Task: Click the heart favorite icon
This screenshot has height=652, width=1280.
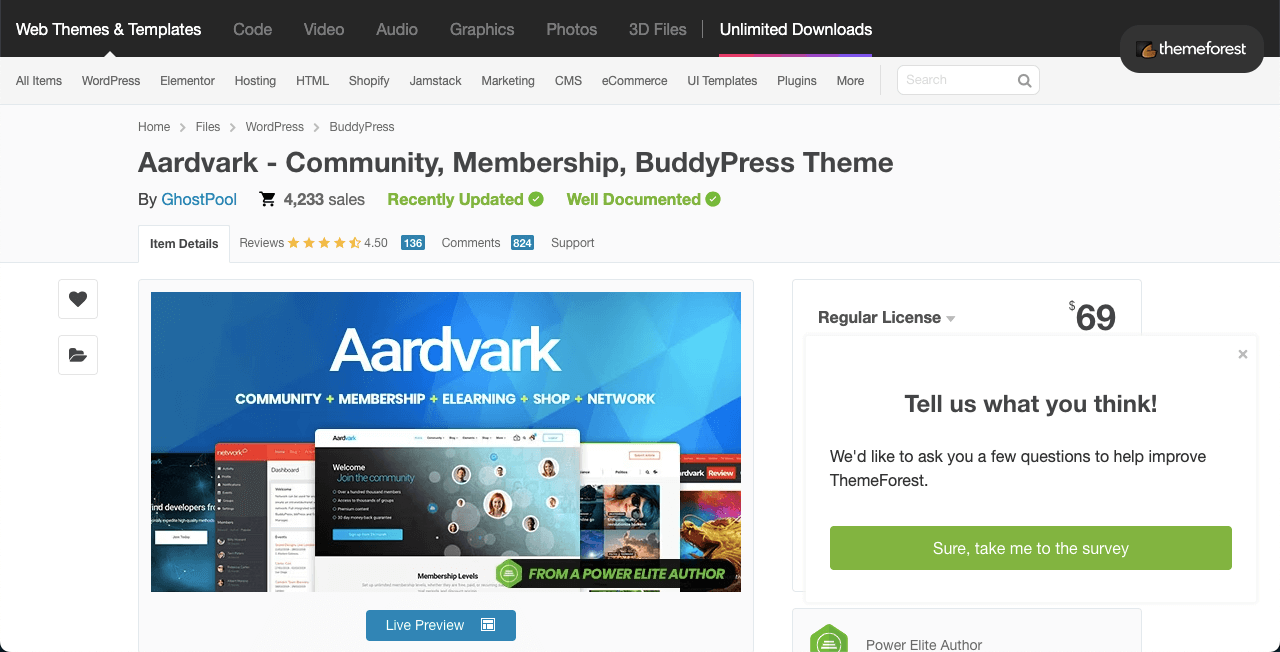Action: coord(78,299)
